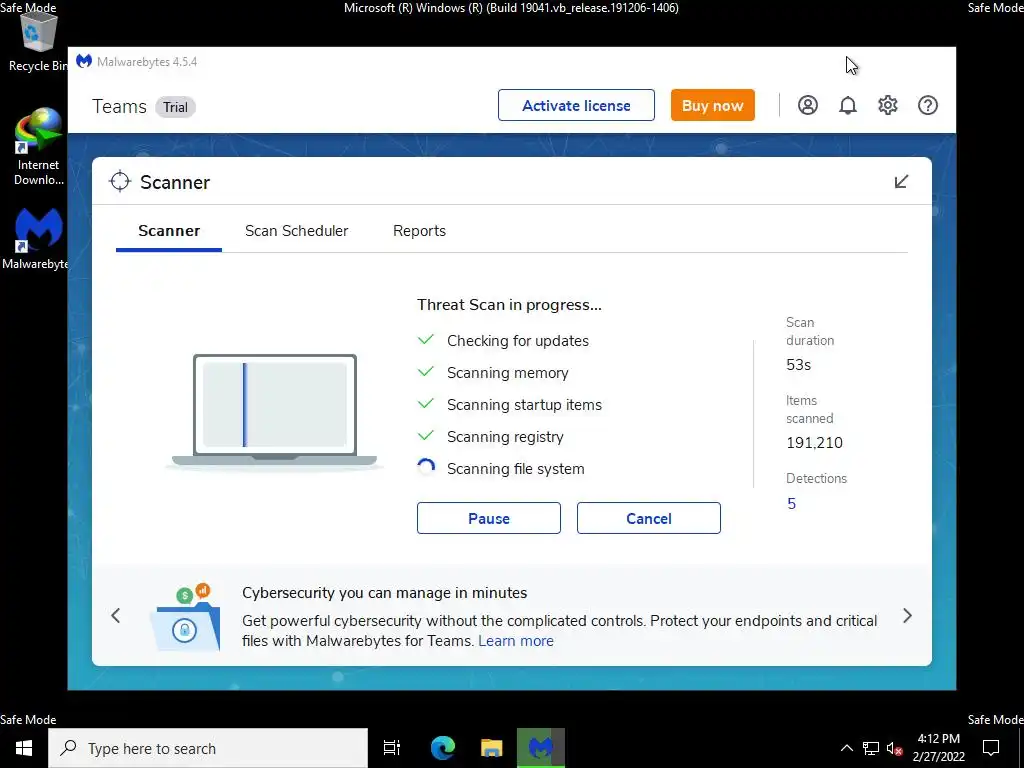Launch Microsoft Edge from taskbar
The image size is (1024, 768).
tap(443, 748)
